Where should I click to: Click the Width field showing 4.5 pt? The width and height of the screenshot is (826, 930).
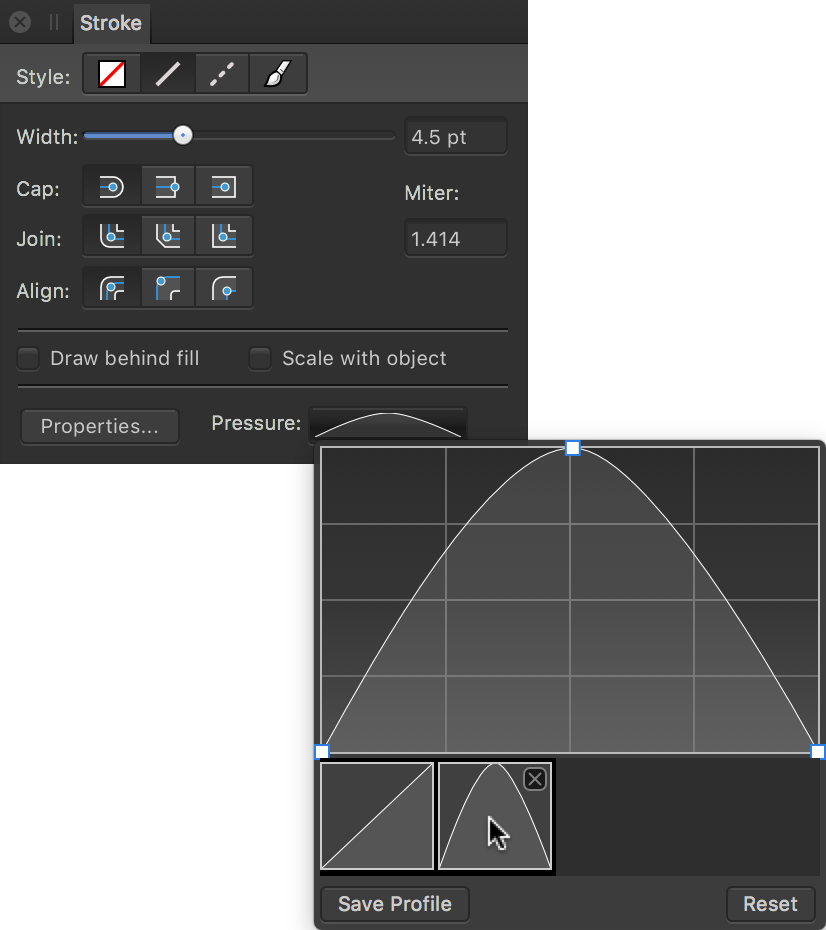coord(455,137)
